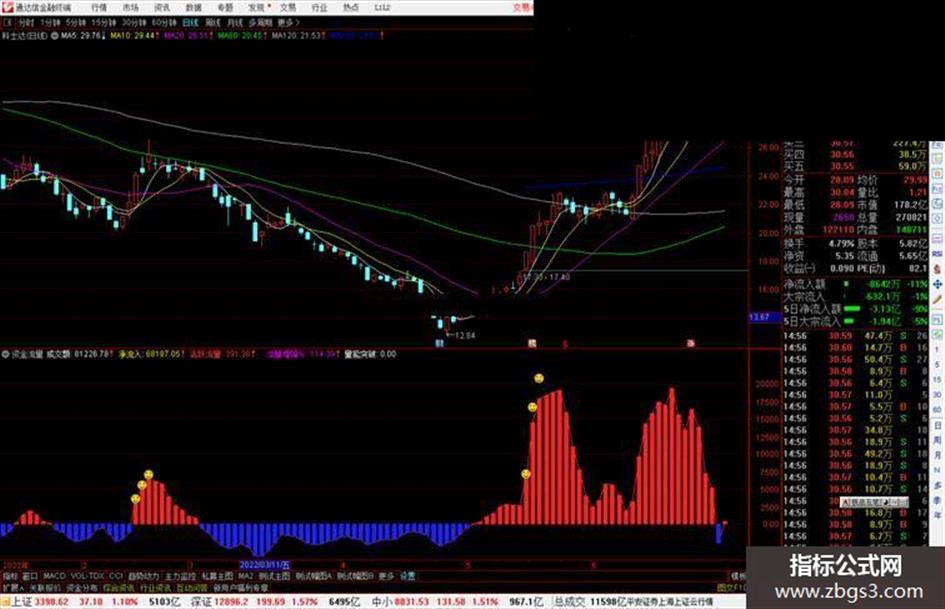This screenshot has height=609, width=945.
Task: Open the 互动问答 panel
Action: pos(192,587)
